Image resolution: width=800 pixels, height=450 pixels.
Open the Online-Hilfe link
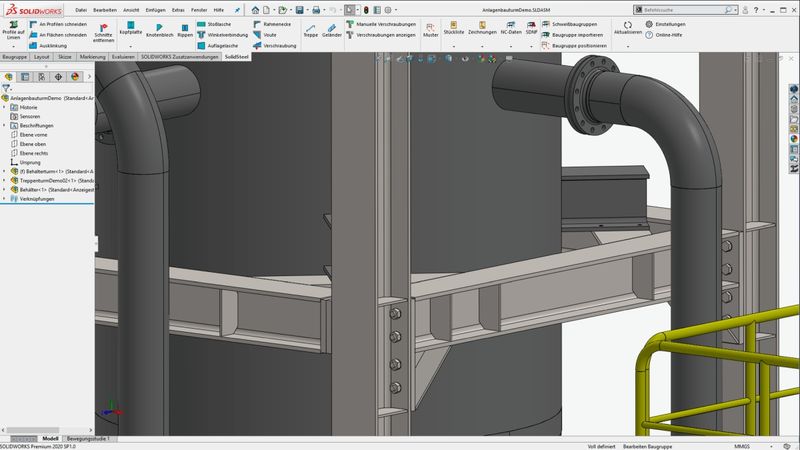click(x=668, y=35)
